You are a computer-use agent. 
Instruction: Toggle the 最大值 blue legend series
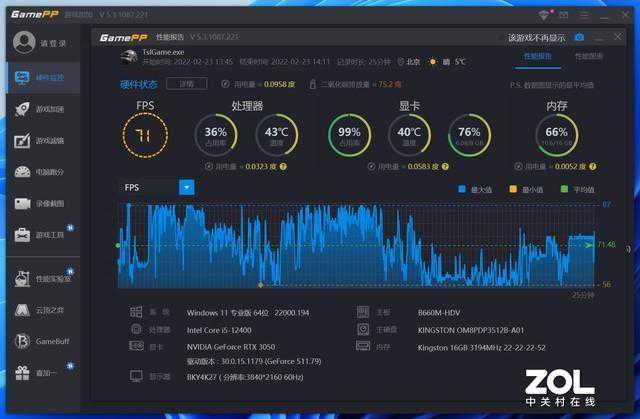[462, 188]
